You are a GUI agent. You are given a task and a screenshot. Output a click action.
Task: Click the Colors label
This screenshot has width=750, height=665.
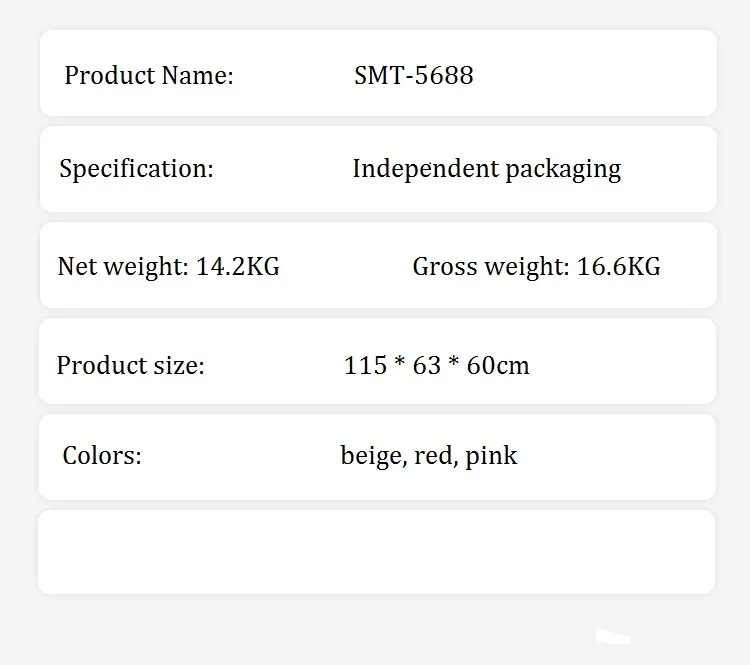tap(102, 455)
